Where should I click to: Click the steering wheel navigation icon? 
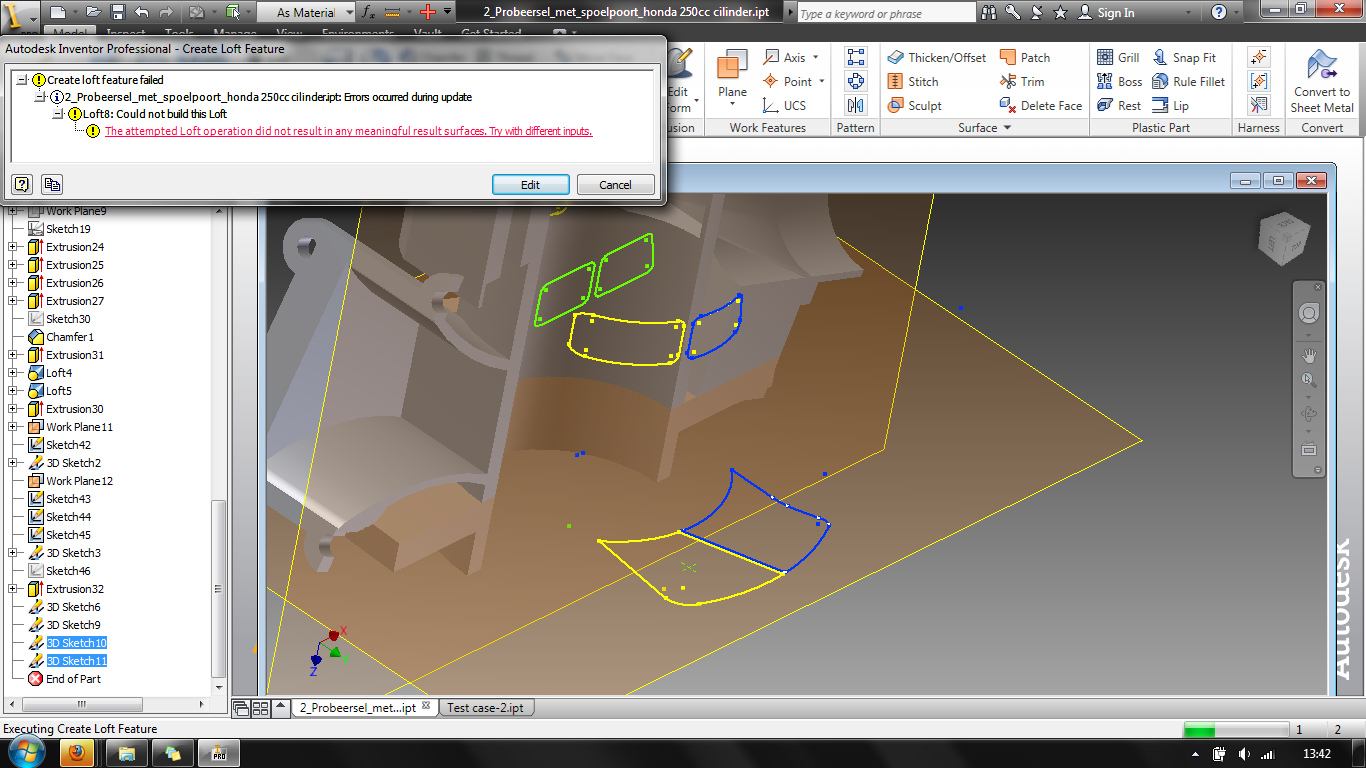point(1308,314)
